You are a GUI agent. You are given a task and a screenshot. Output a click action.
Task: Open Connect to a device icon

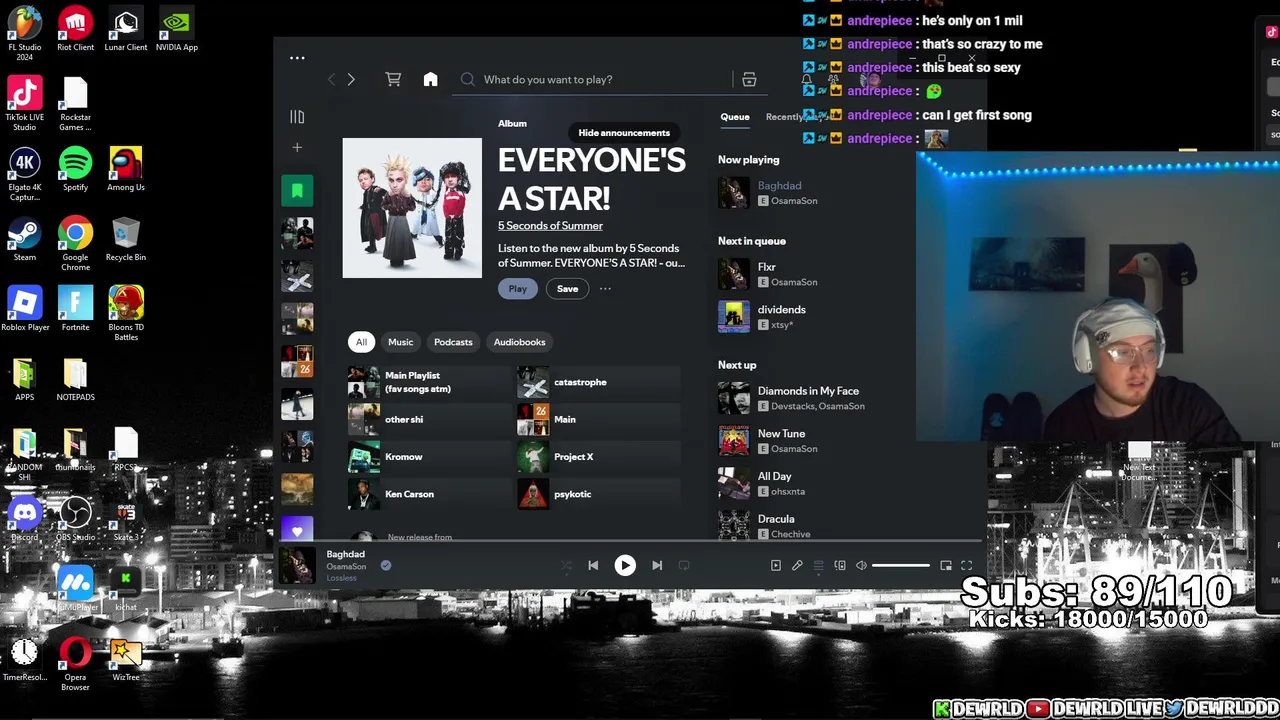point(840,566)
